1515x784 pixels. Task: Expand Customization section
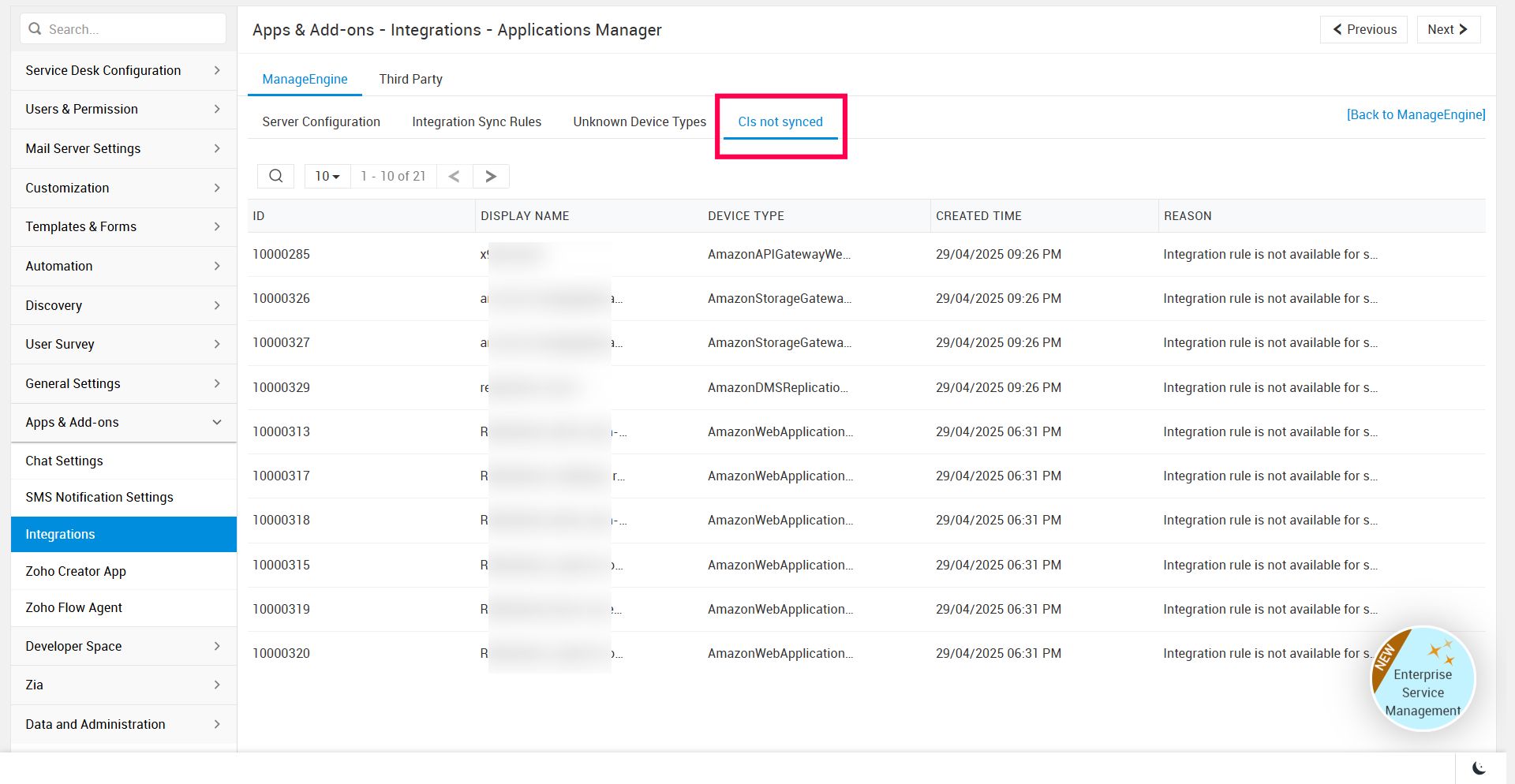124,188
